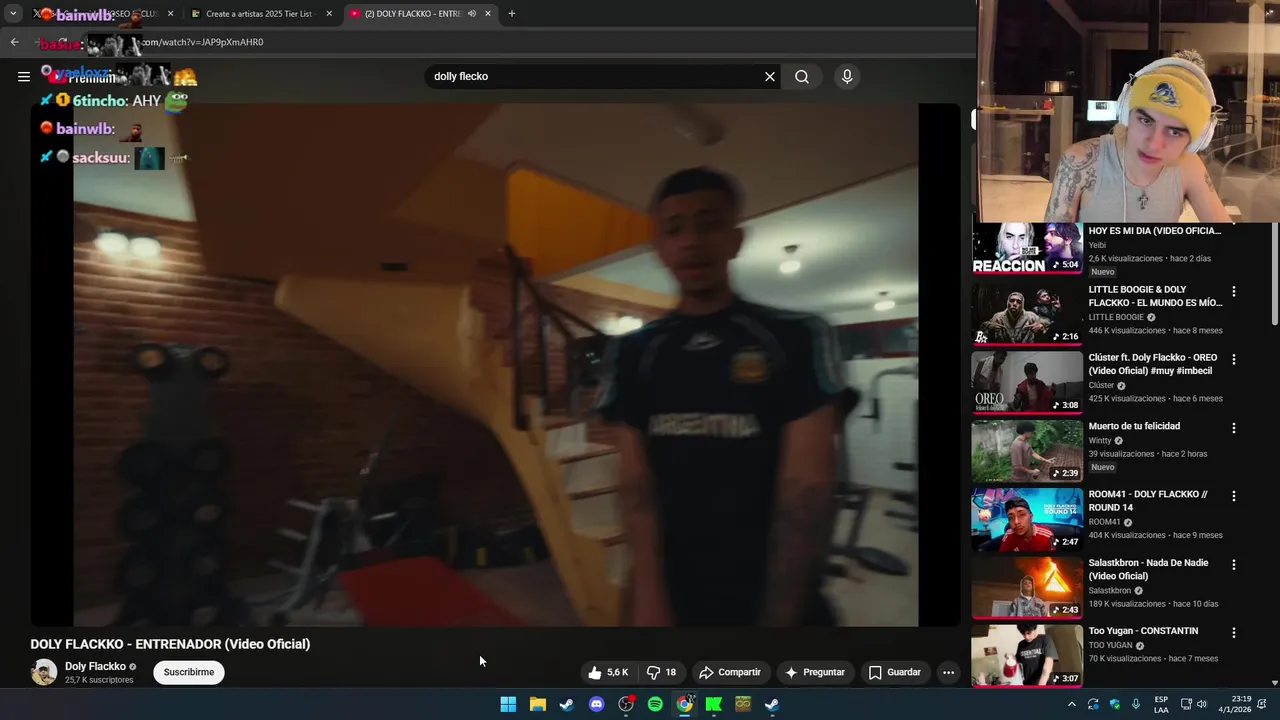Open options menu for Salastkbron video
Screen dimensions: 1280x720
pyautogui.click(x=1233, y=564)
